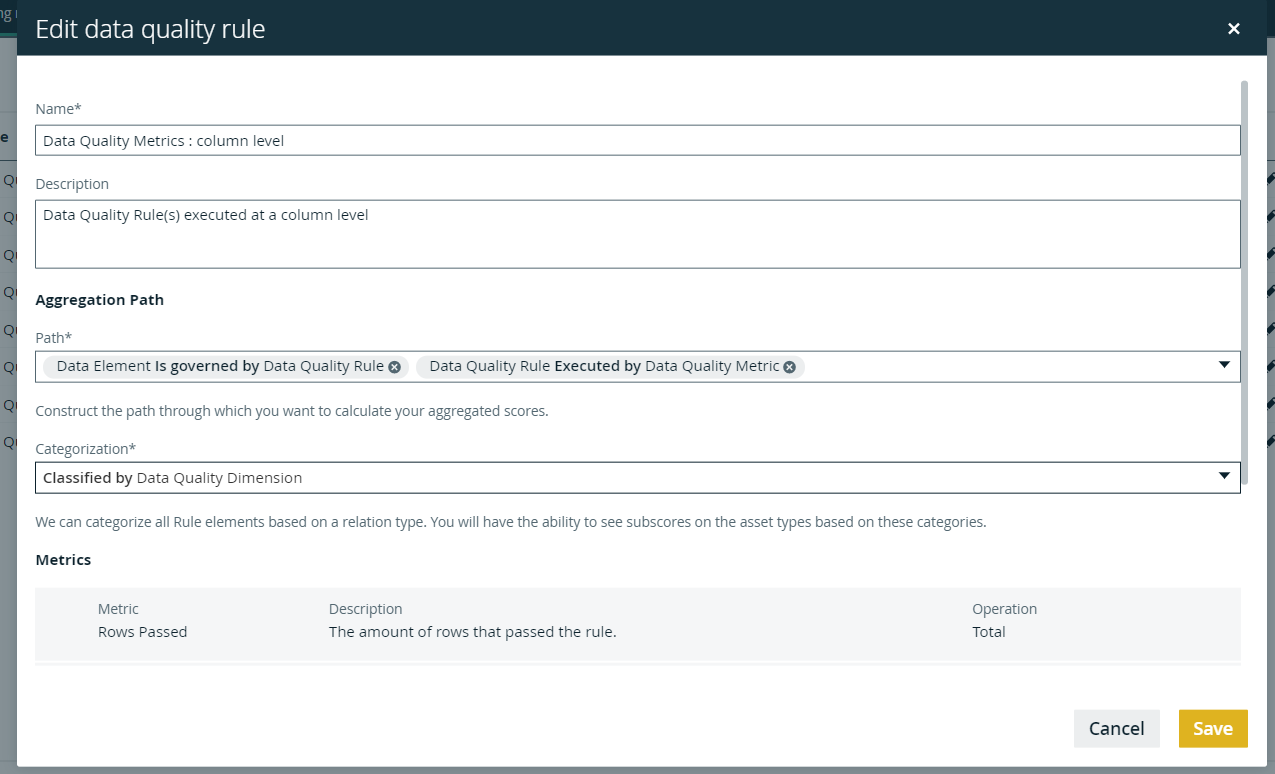Click the Metrics section heading
The width and height of the screenshot is (1275, 774).
tap(63, 560)
